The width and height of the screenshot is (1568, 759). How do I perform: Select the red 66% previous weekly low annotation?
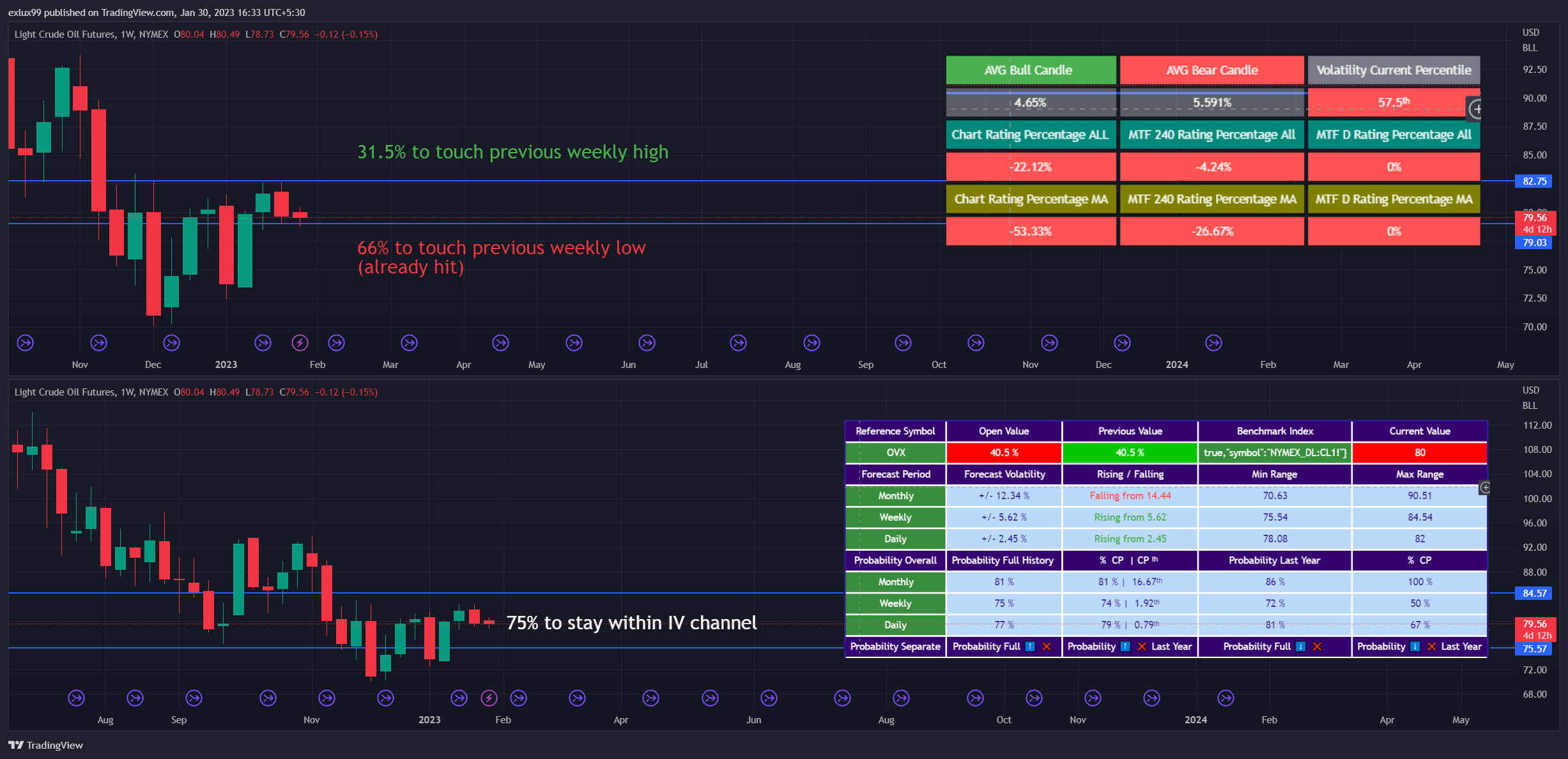502,257
